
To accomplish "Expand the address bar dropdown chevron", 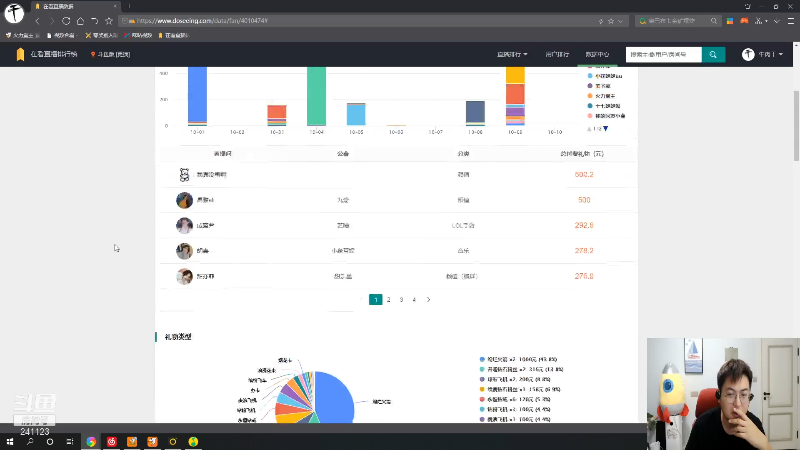I will click(620, 21).
